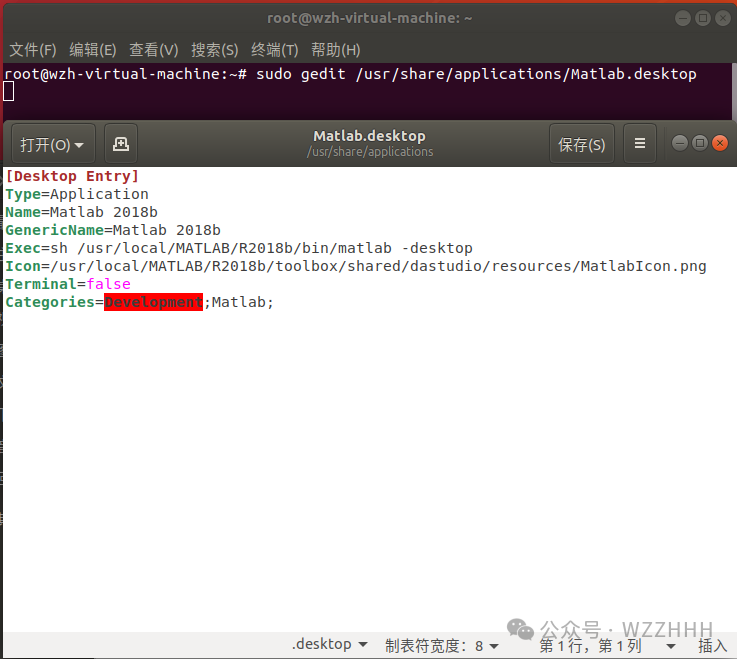Close the gedit Matlab.desktop window

720,143
